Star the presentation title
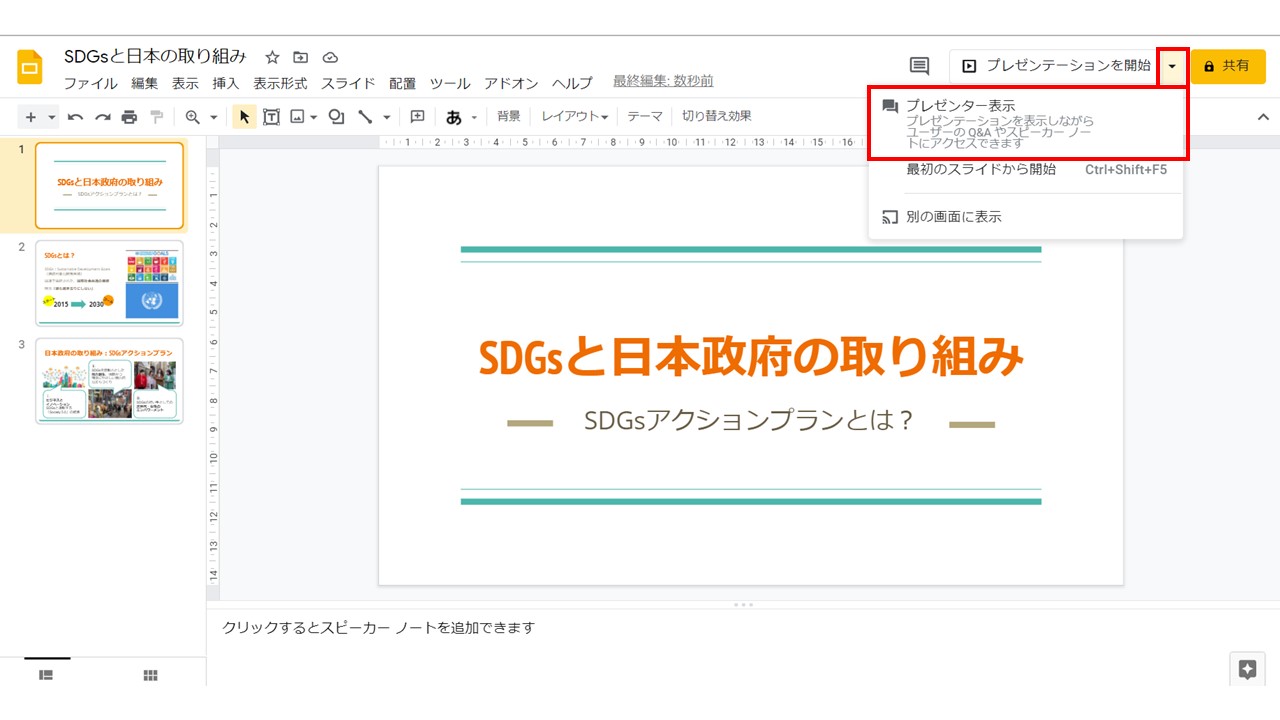The height and width of the screenshot is (720, 1280). [x=272, y=57]
